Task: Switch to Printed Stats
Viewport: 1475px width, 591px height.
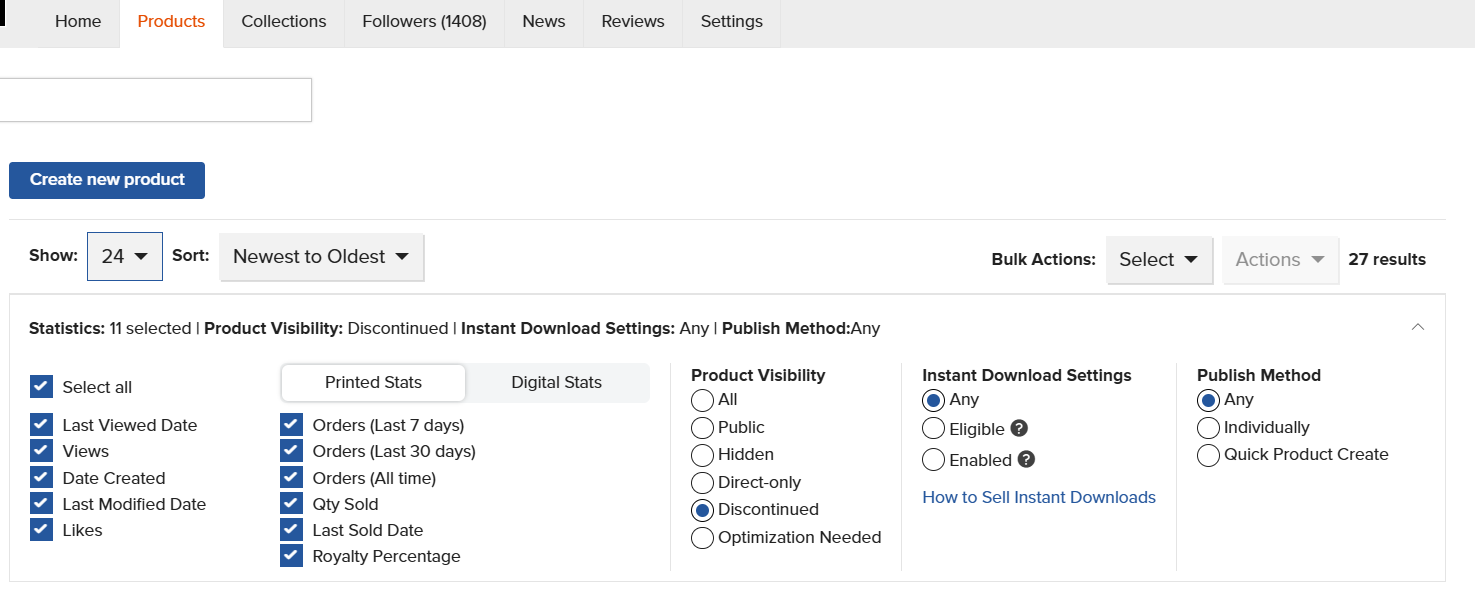Action: (373, 383)
